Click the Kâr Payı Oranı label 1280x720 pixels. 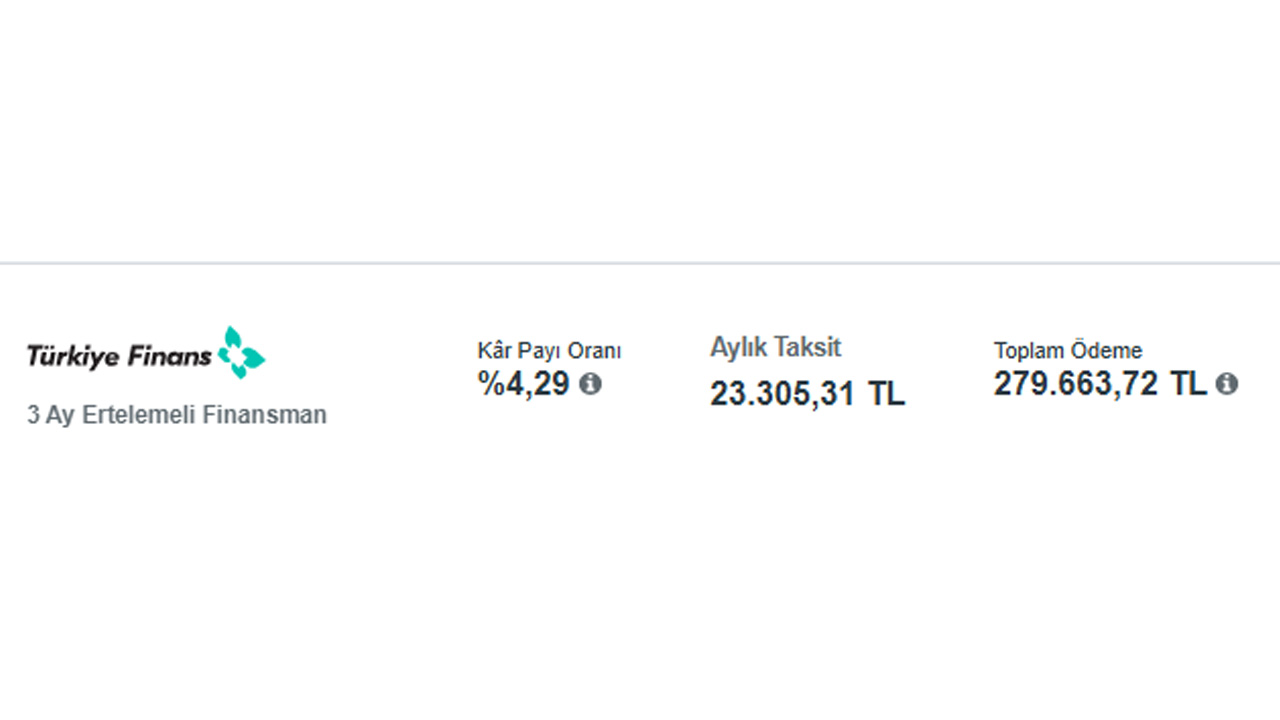point(549,351)
